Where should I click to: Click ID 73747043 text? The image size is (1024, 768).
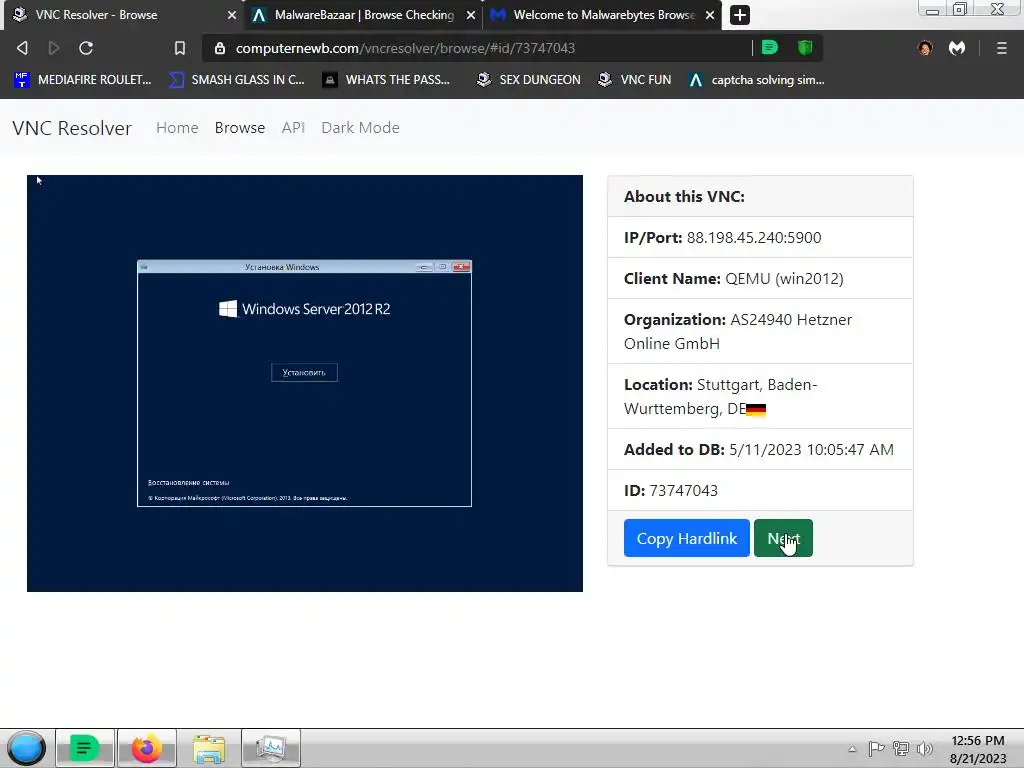tap(671, 490)
